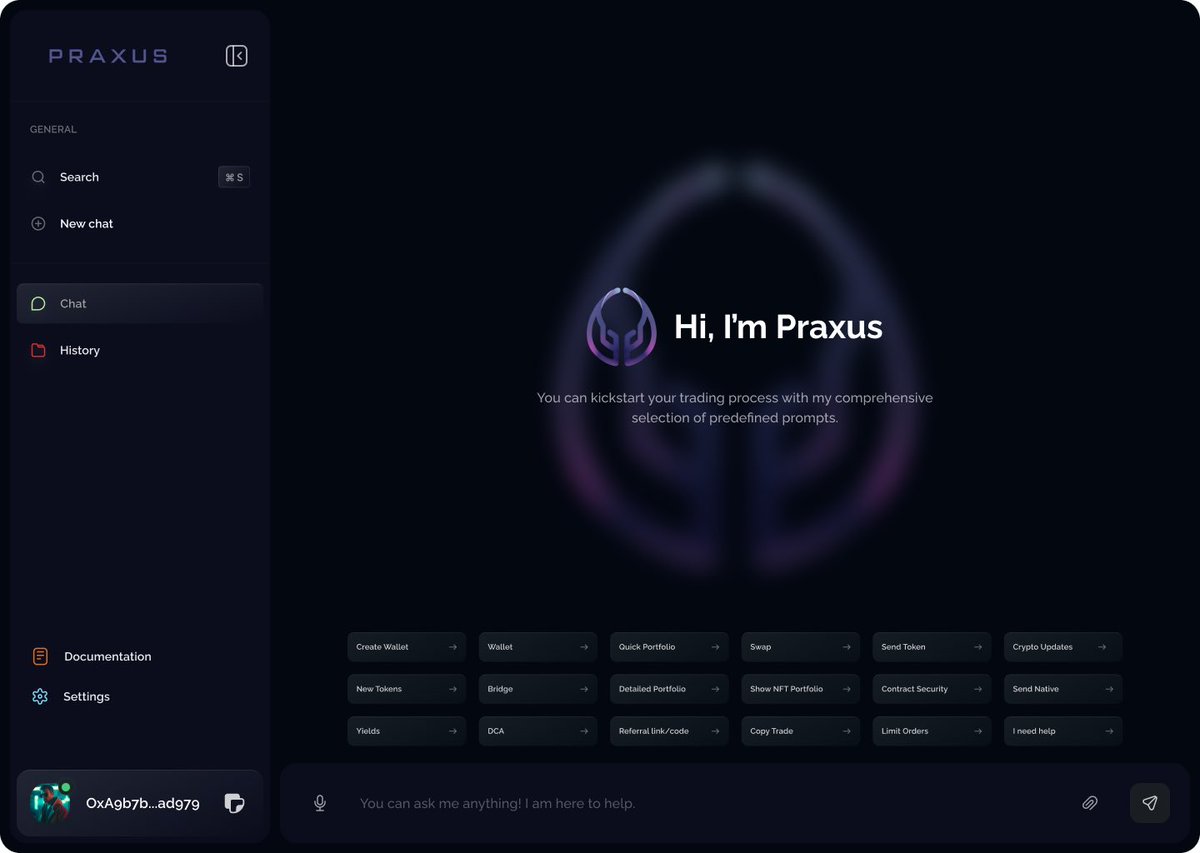Open Documentation using the orange document icon
1200x853 pixels.
point(40,656)
